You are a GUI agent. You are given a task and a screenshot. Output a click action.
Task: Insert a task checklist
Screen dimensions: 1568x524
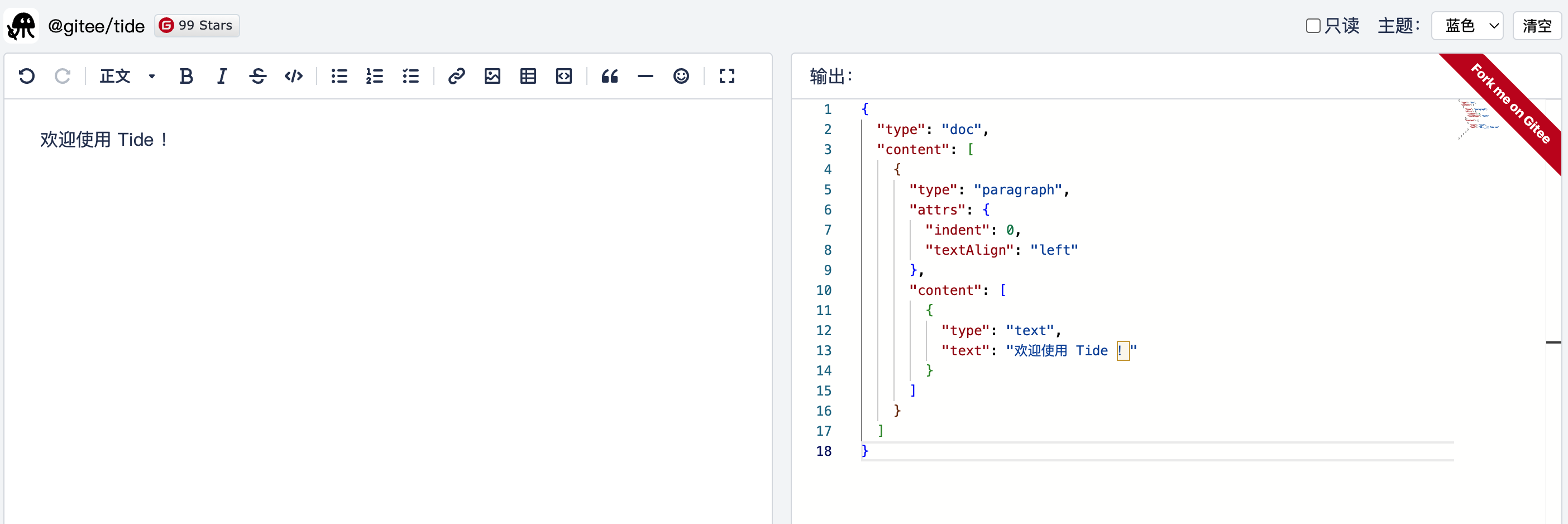point(411,76)
